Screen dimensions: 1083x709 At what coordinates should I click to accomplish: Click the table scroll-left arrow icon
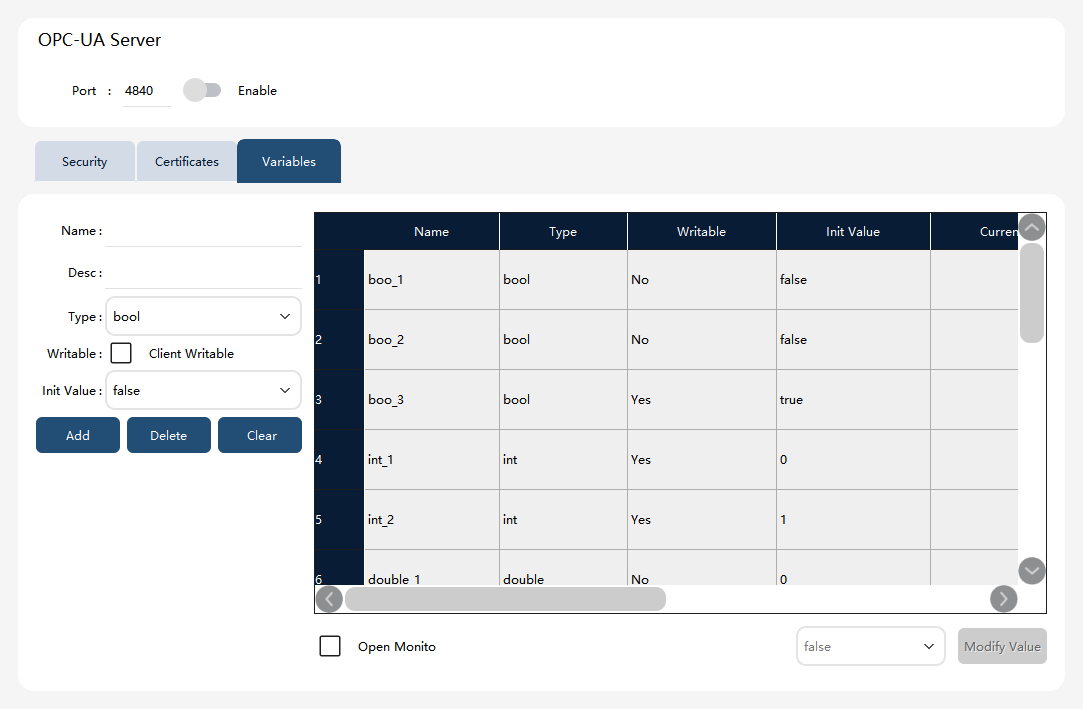point(329,599)
